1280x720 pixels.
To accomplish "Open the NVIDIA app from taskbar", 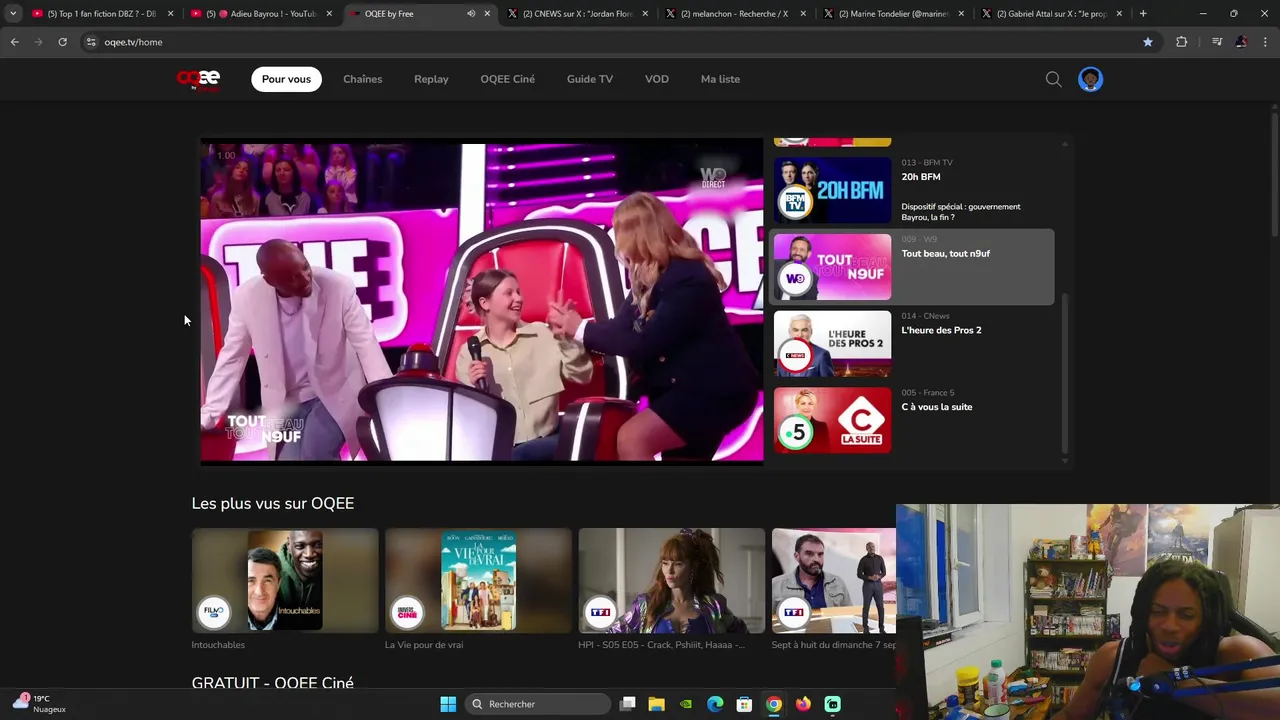I will [686, 704].
